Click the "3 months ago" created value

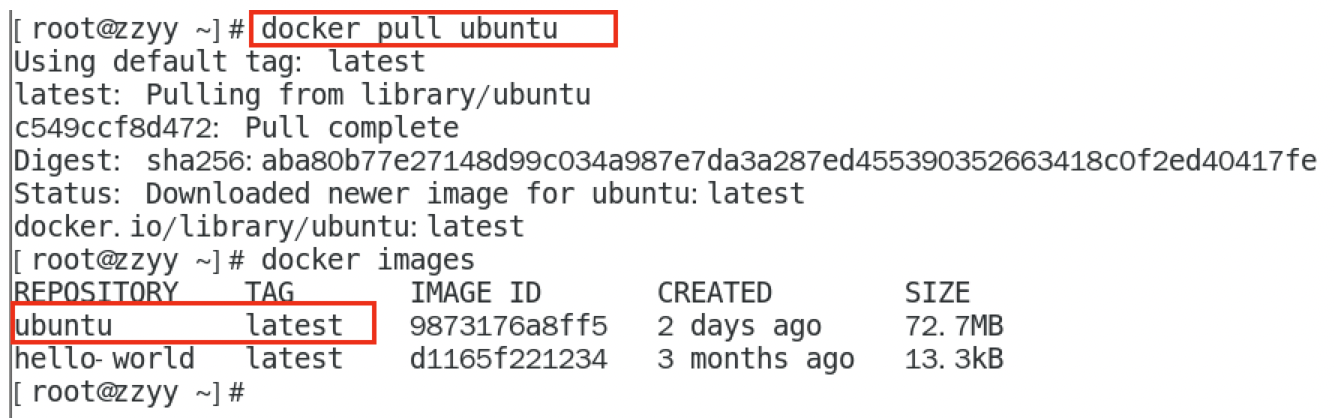tap(755, 358)
